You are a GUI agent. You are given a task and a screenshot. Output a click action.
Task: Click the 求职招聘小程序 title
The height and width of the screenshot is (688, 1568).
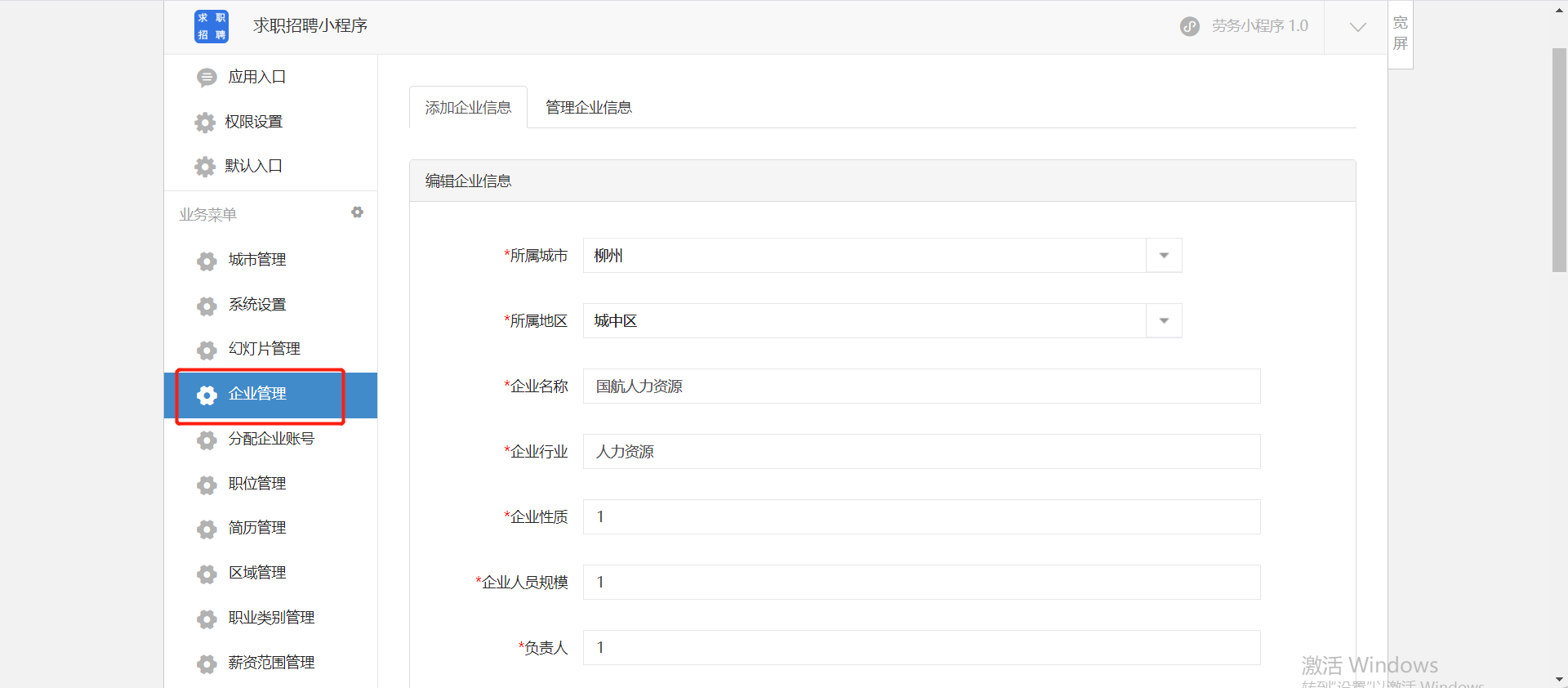(x=310, y=26)
